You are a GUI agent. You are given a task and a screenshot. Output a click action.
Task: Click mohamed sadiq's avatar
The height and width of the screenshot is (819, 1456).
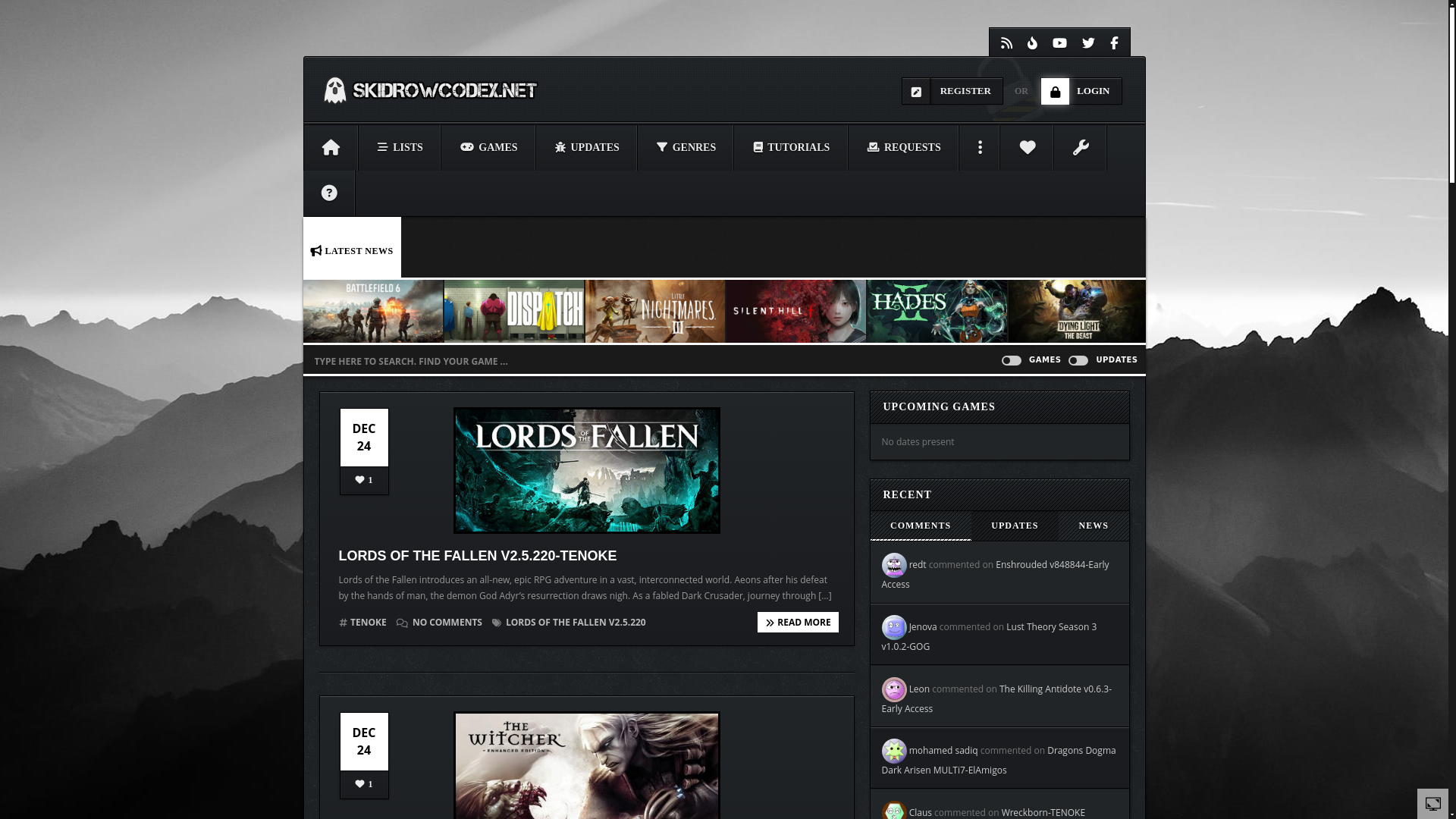pyautogui.click(x=894, y=751)
